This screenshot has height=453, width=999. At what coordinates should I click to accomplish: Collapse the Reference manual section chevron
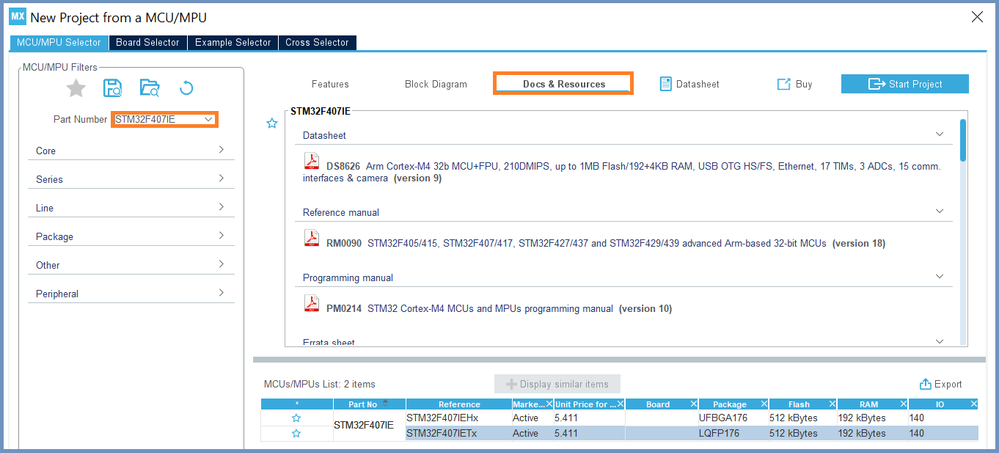[939, 211]
